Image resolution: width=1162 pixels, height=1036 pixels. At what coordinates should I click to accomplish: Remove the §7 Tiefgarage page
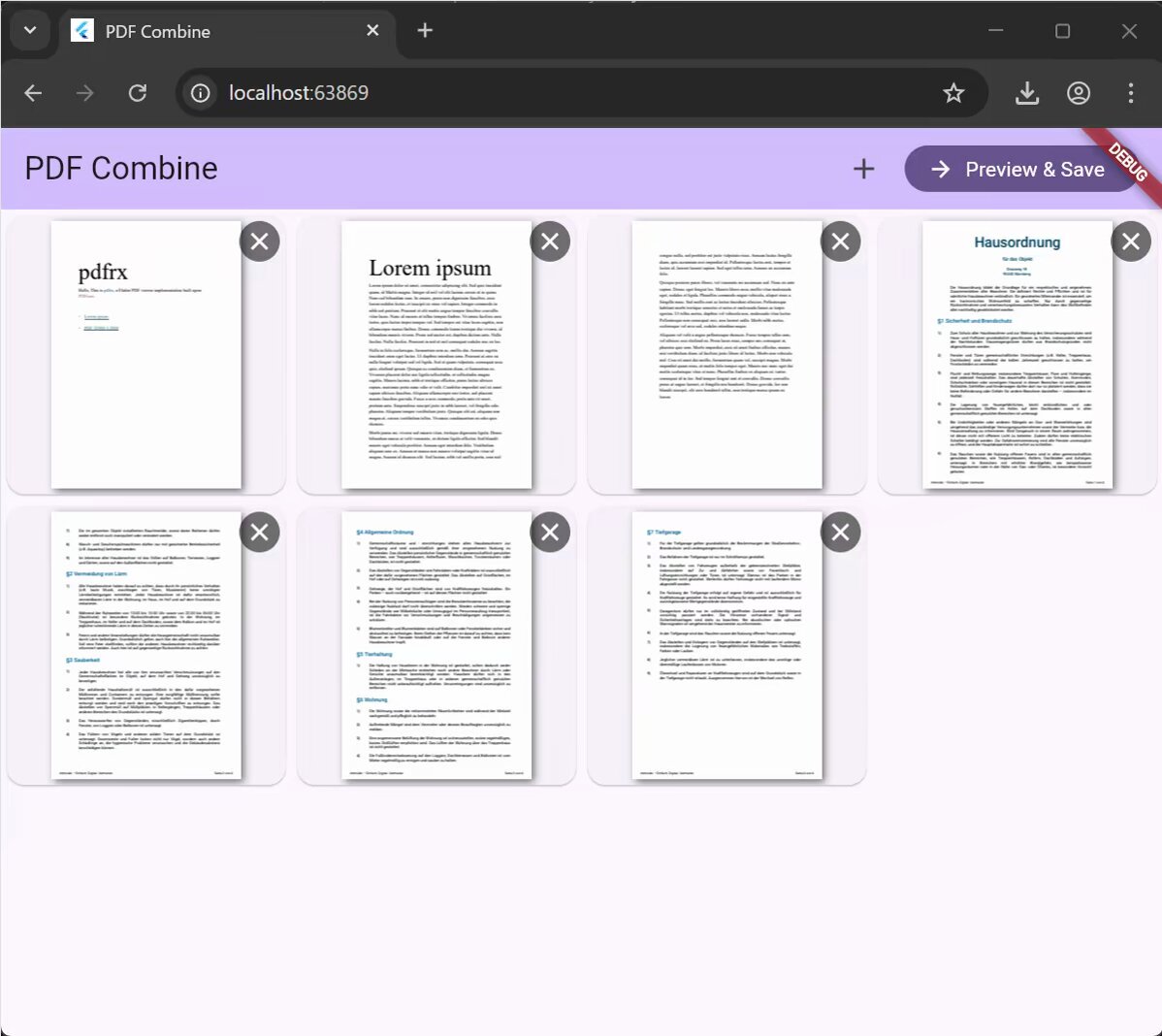(840, 533)
